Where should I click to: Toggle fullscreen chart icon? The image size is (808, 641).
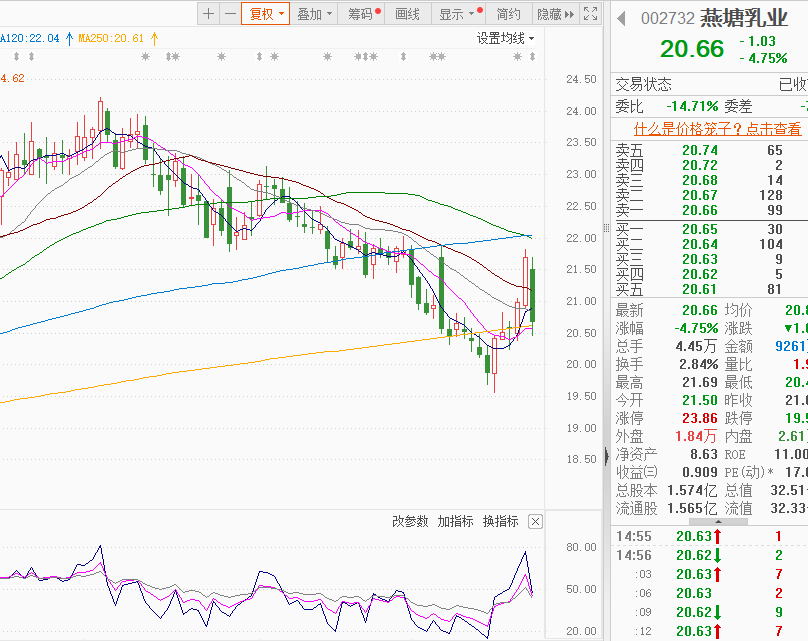coord(591,14)
